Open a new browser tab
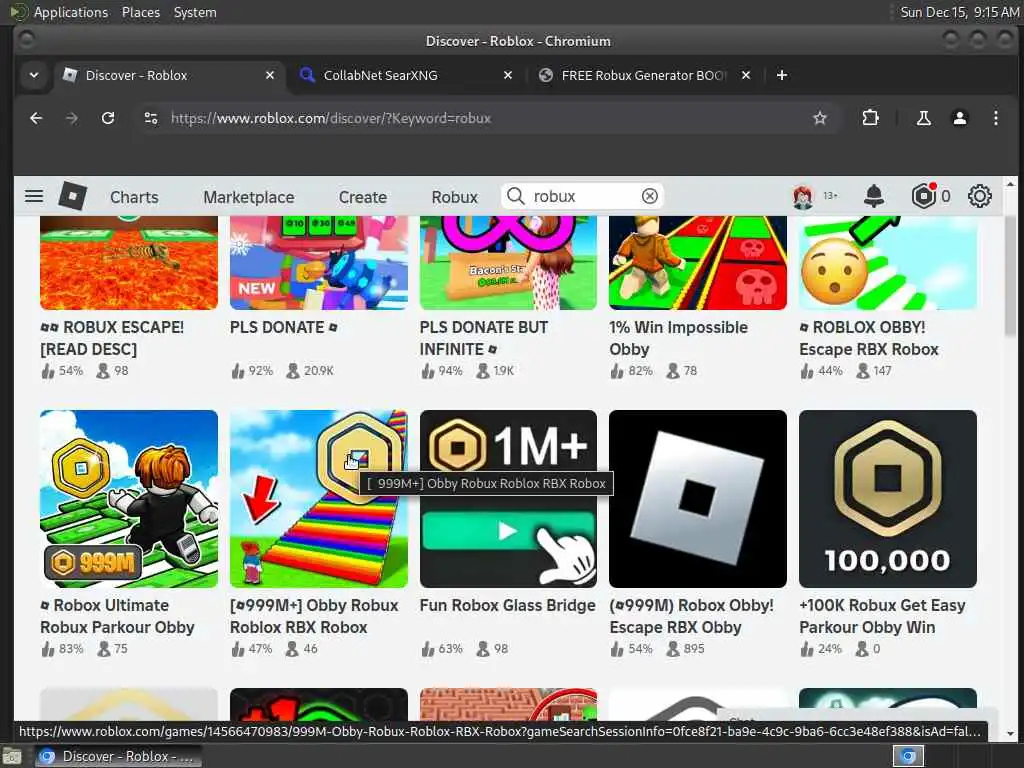The image size is (1024, 768). [782, 75]
